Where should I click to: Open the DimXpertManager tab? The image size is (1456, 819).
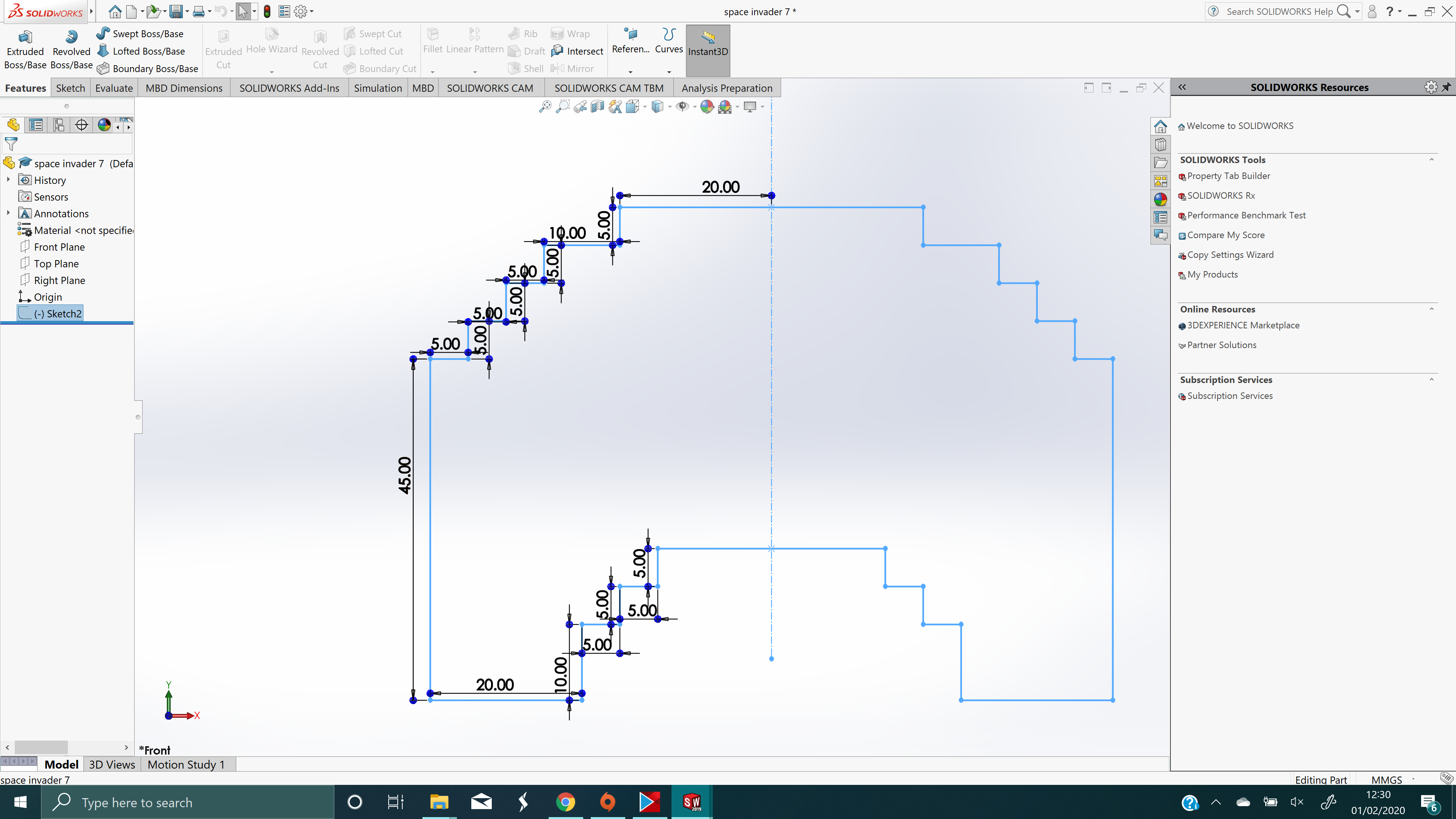click(82, 125)
